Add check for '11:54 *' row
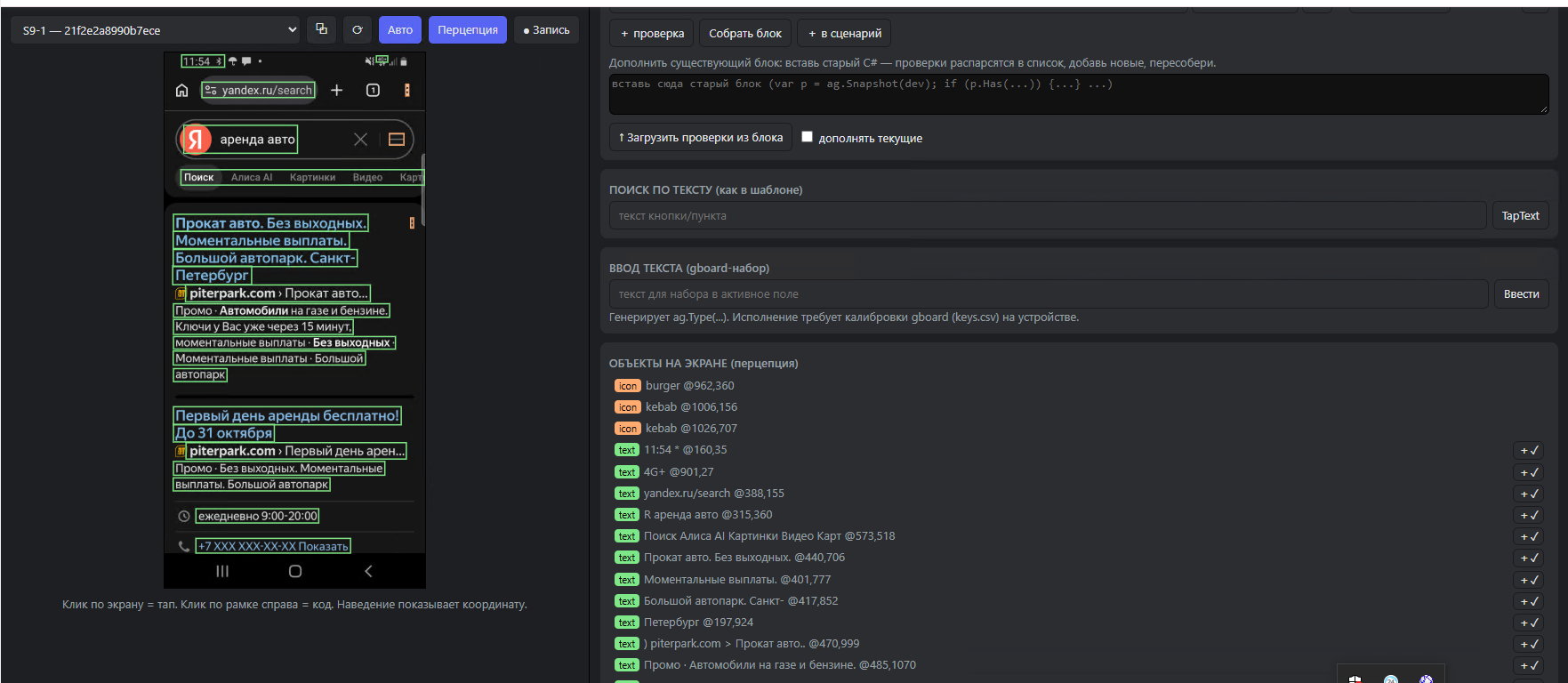Viewport: 1568px width, 683px height. point(1530,451)
